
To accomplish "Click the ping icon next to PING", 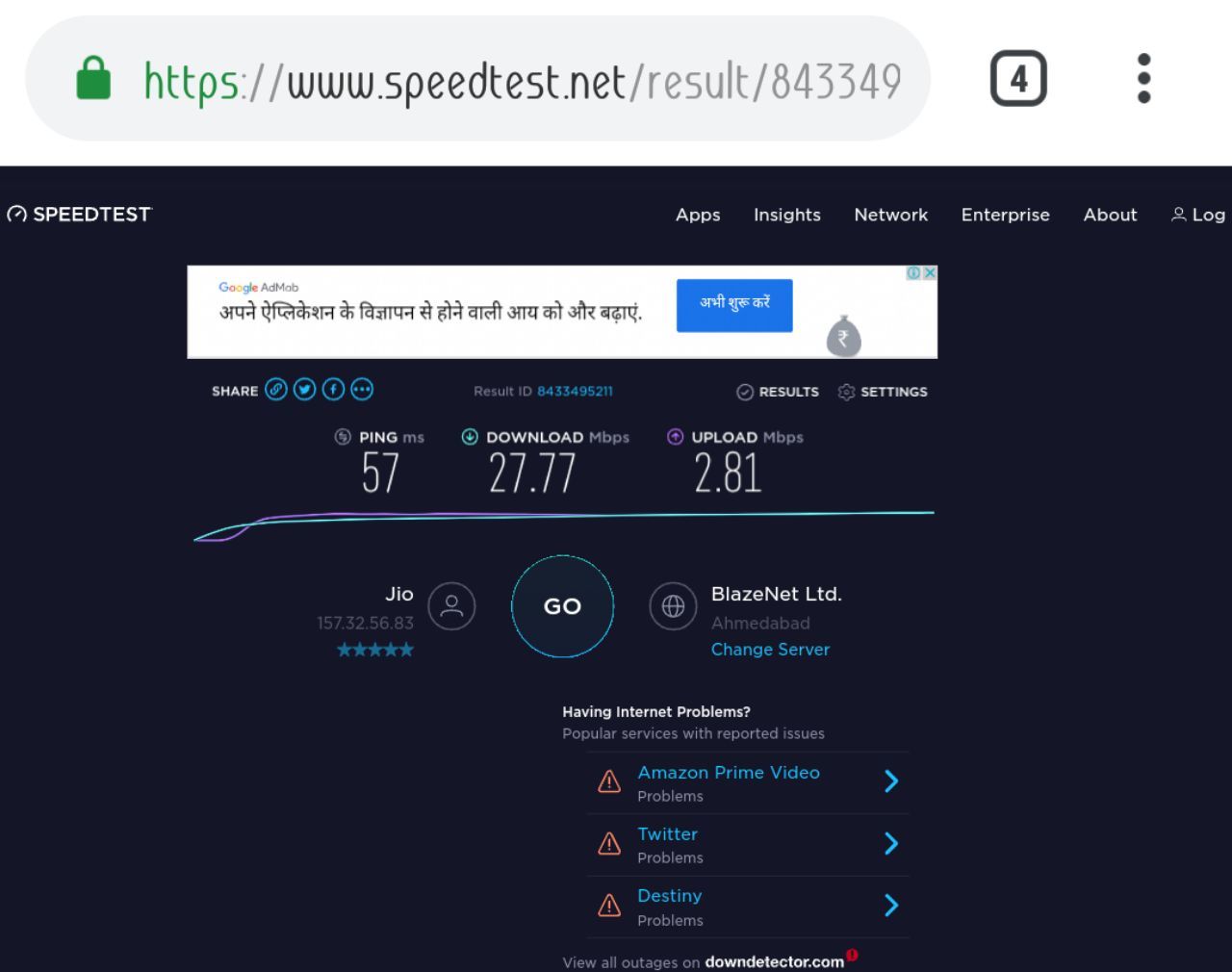I will [343, 437].
